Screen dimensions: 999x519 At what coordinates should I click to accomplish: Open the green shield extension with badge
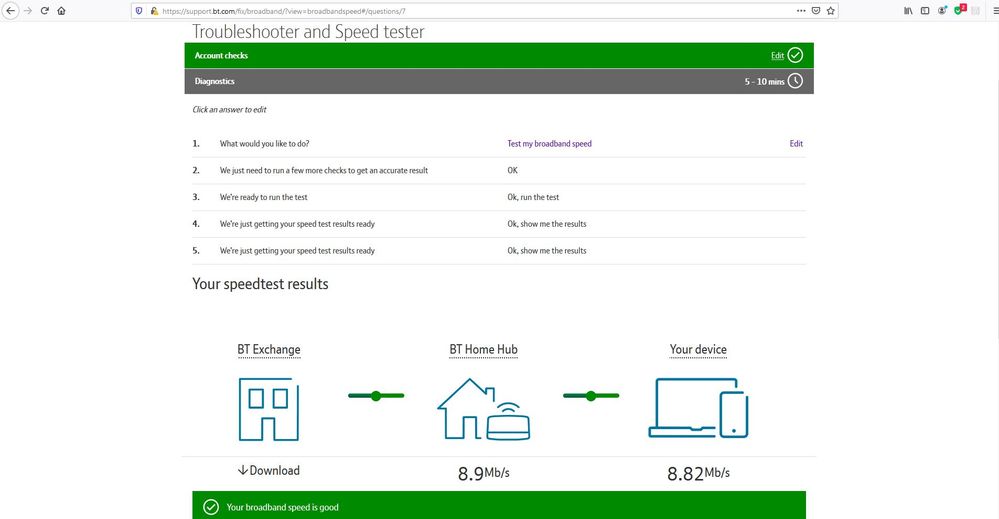pyautogui.click(x=960, y=10)
